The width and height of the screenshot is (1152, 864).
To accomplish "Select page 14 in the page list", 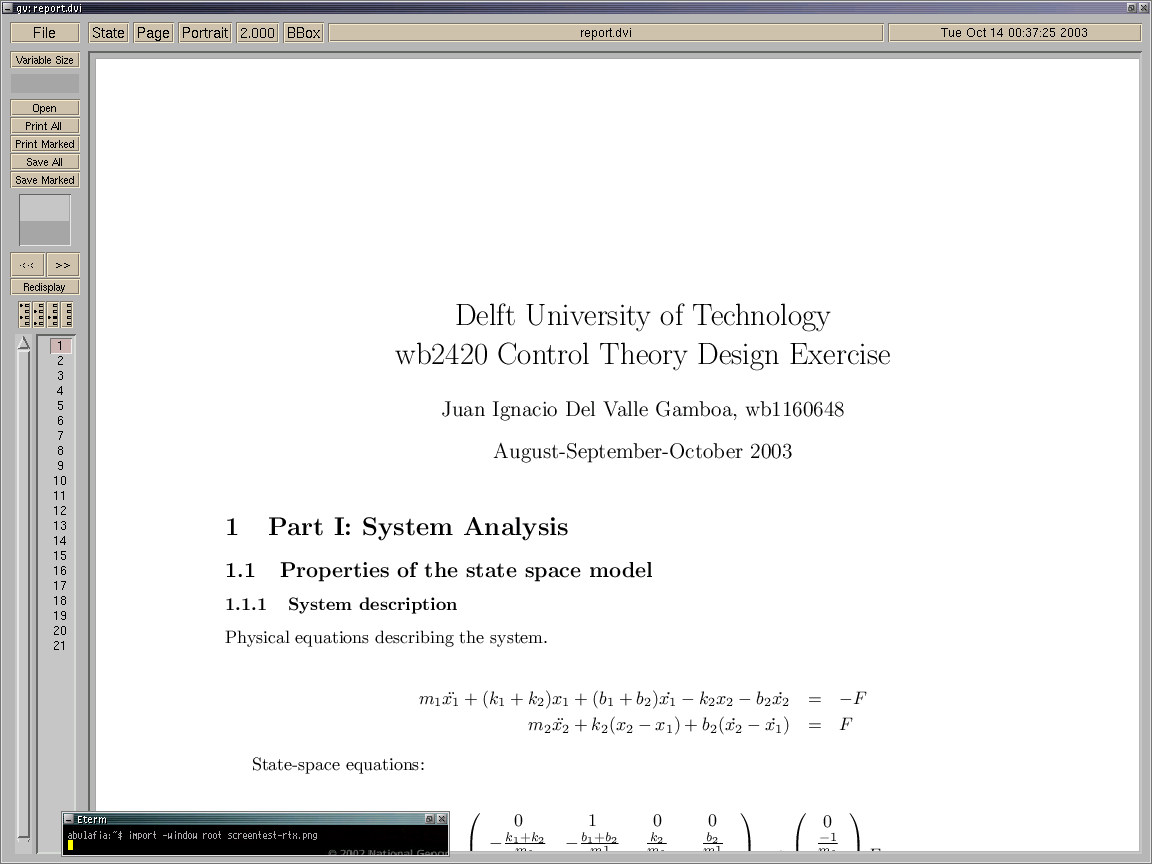I will coord(60,541).
